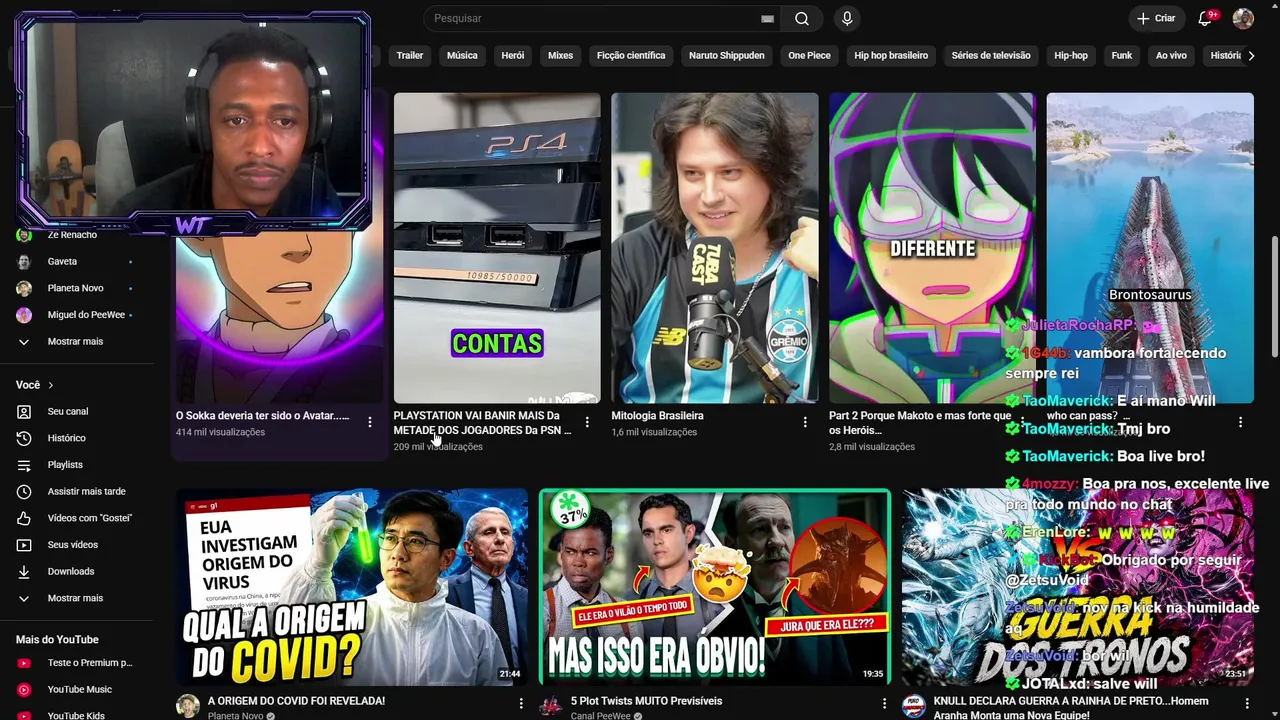Image resolution: width=1280 pixels, height=720 pixels.
Task: Filter by the Funk chip
Action: tap(1122, 56)
